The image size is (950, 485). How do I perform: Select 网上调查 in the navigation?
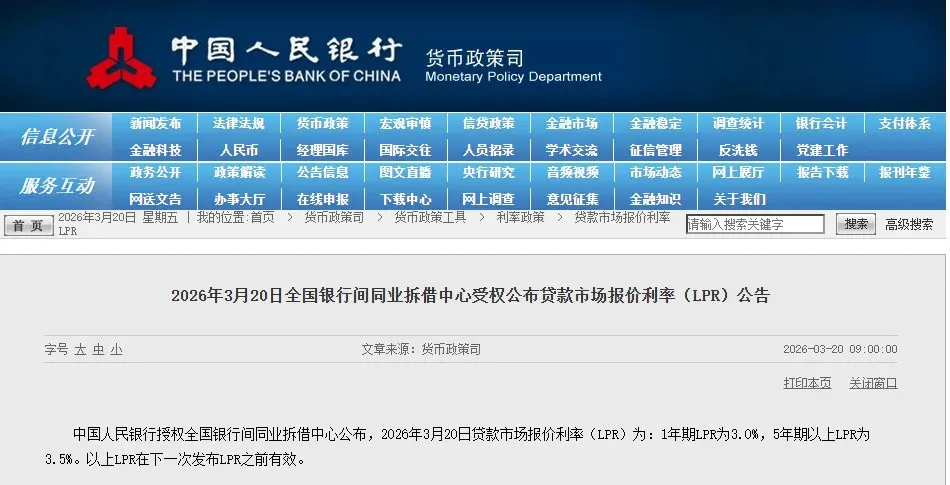488,199
